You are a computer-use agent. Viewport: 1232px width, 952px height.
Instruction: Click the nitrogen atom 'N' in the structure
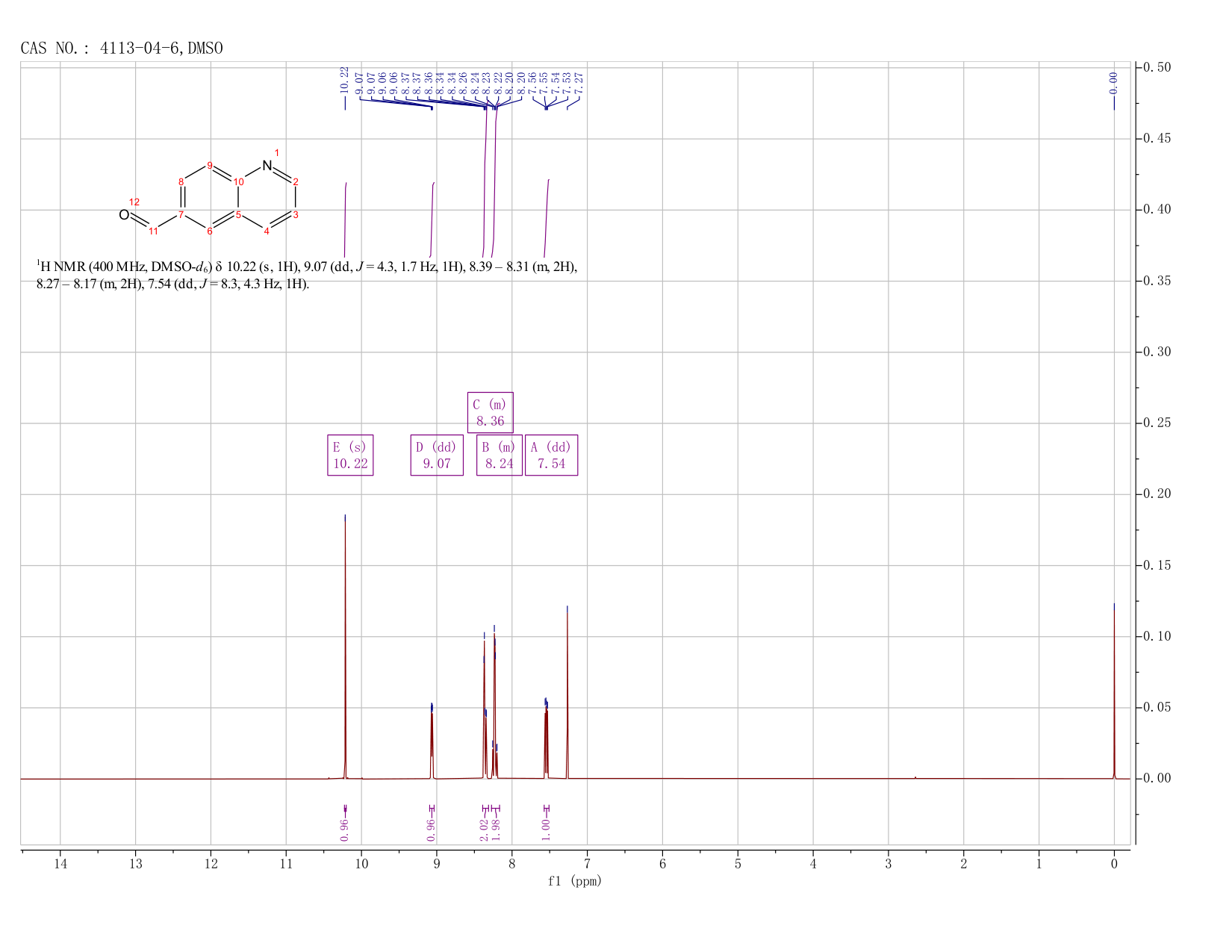(267, 166)
